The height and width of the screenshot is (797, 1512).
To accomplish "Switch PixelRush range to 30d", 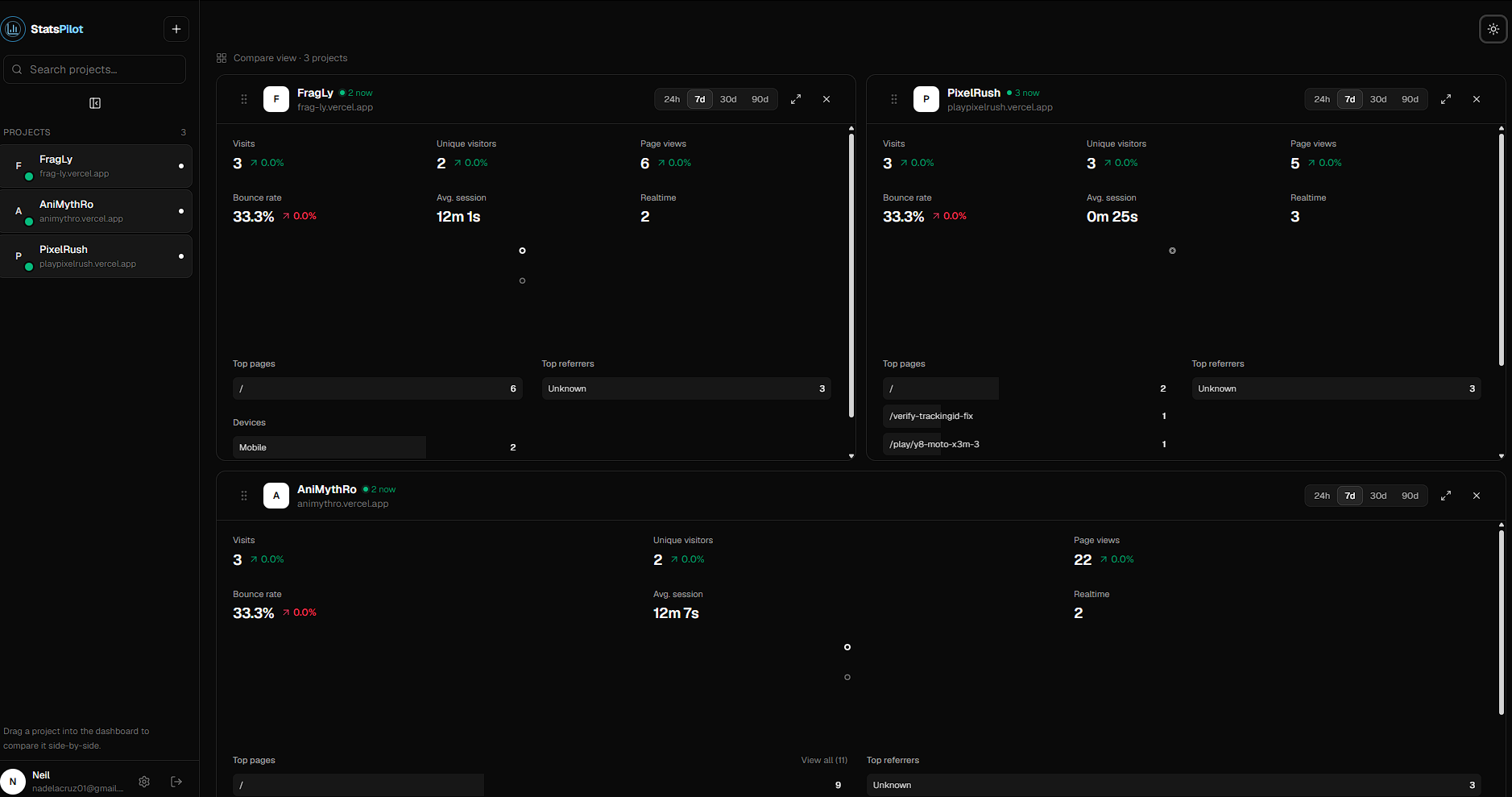I will (1378, 99).
